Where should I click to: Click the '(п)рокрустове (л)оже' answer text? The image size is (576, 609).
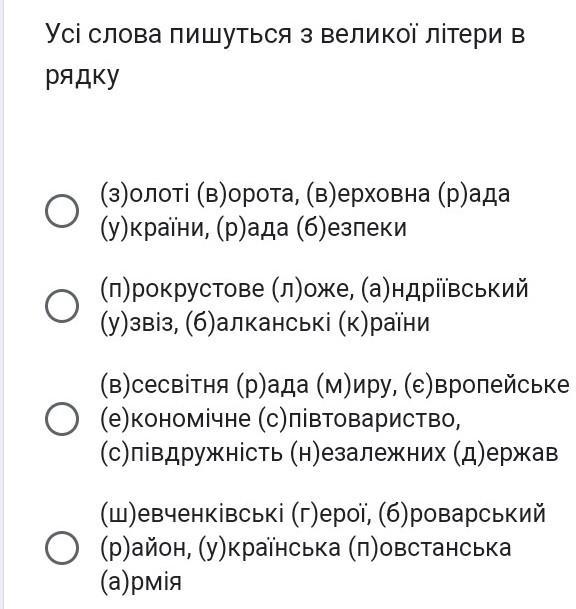click(227, 289)
